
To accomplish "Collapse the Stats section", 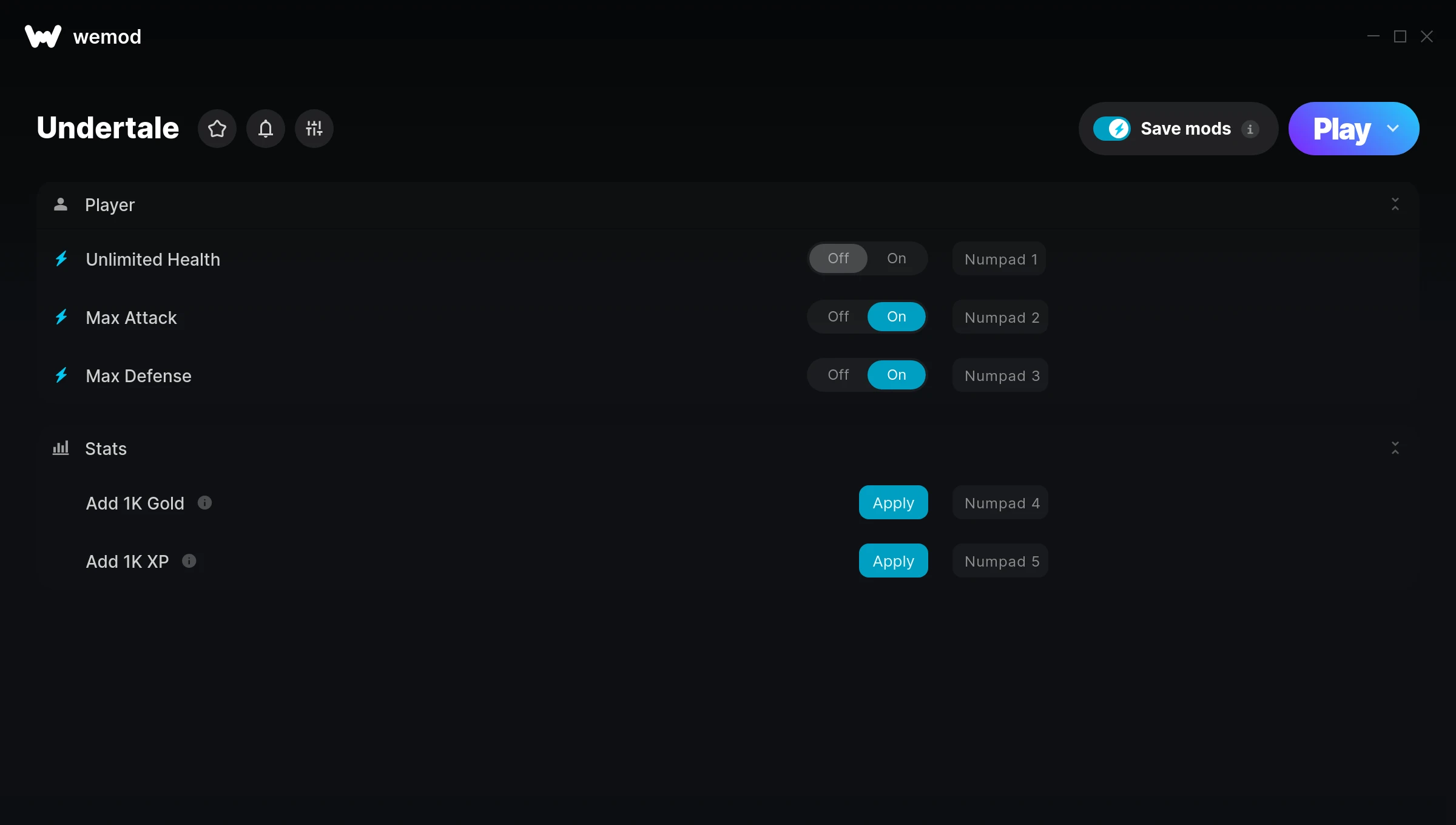I will pyautogui.click(x=1395, y=448).
